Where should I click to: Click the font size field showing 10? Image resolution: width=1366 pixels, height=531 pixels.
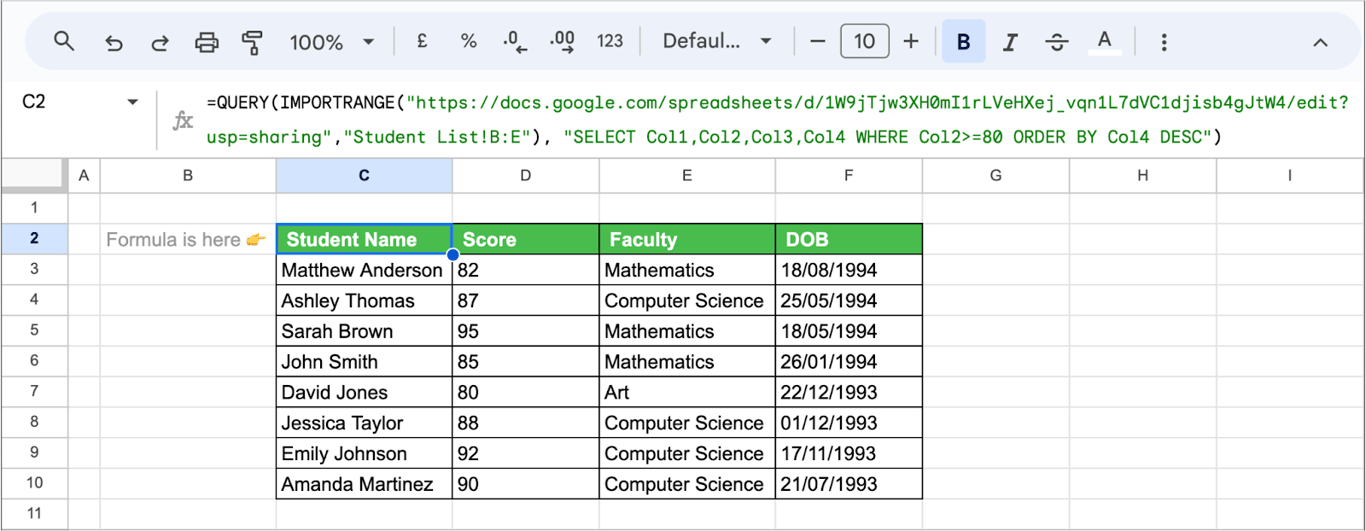(x=865, y=41)
